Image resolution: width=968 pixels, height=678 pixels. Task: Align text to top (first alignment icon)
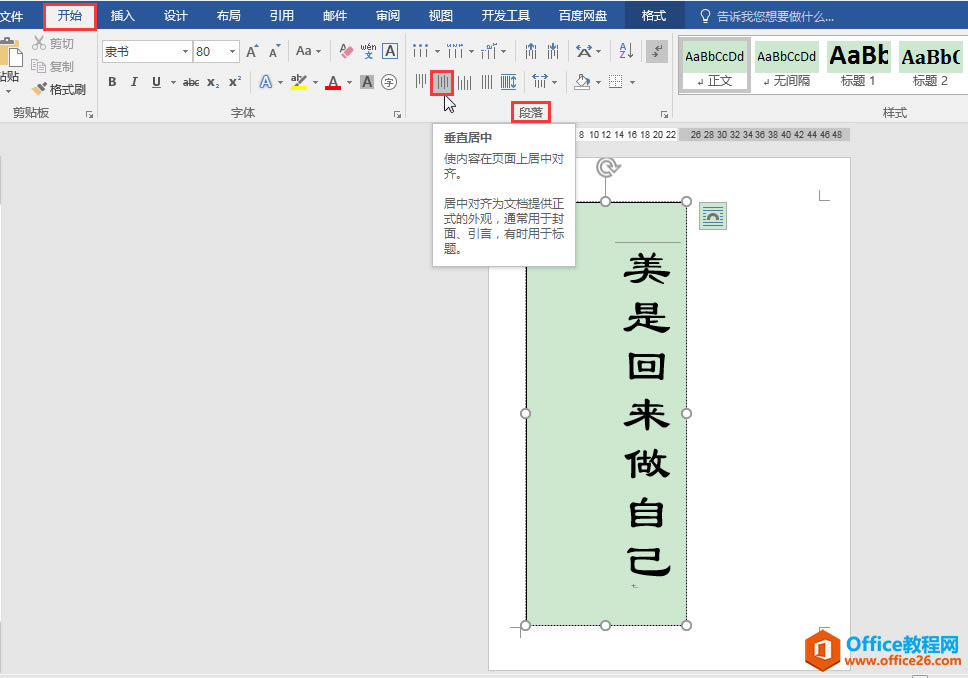(x=420, y=82)
